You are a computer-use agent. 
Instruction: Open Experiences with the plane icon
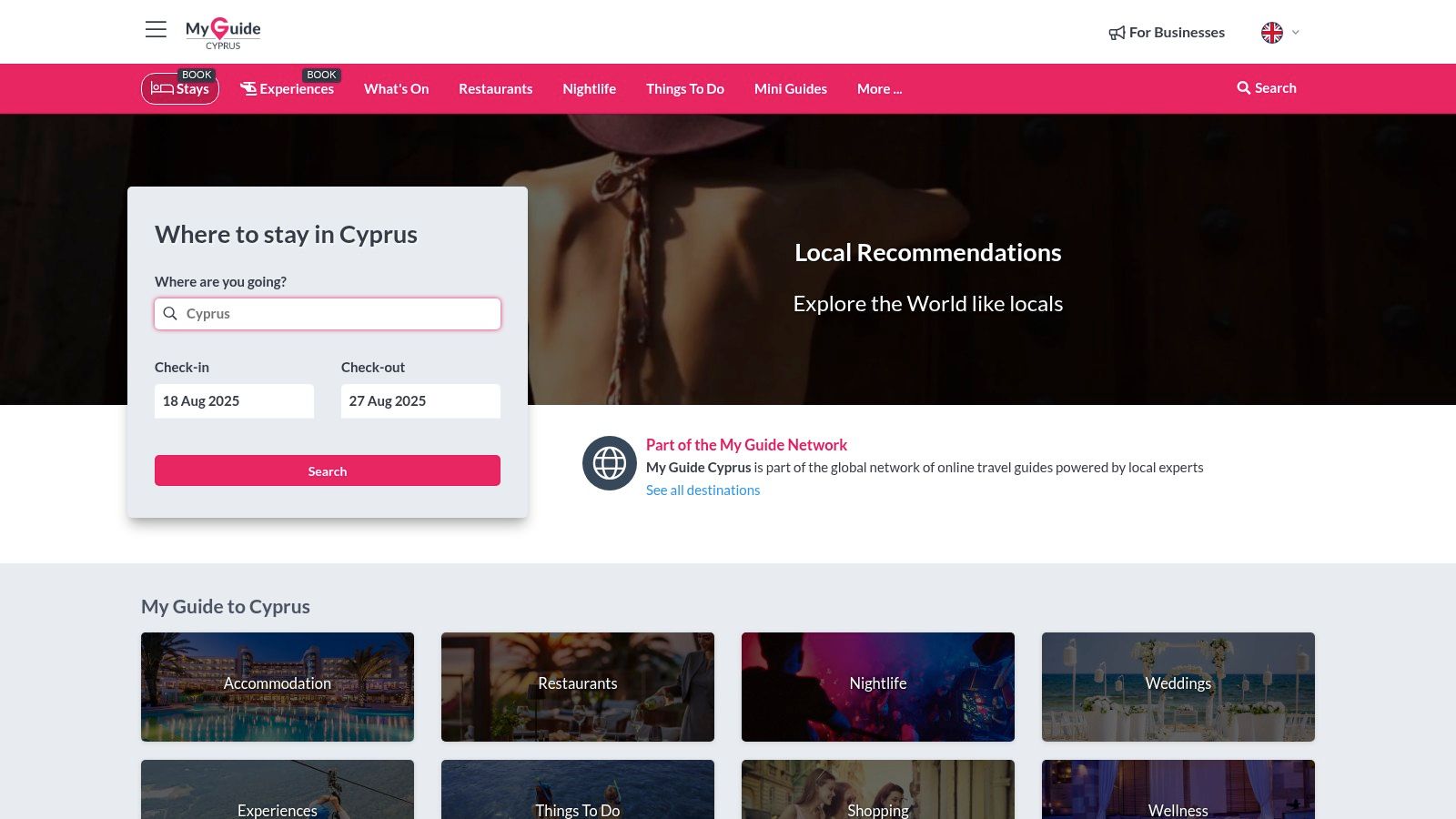pyautogui.click(x=288, y=89)
